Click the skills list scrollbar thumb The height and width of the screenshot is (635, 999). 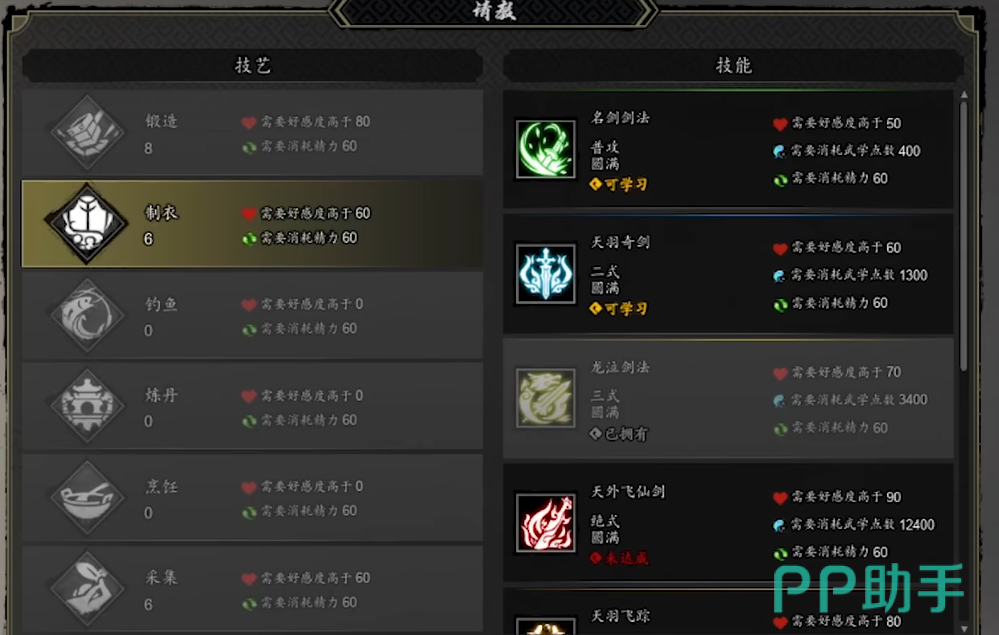pos(964,236)
